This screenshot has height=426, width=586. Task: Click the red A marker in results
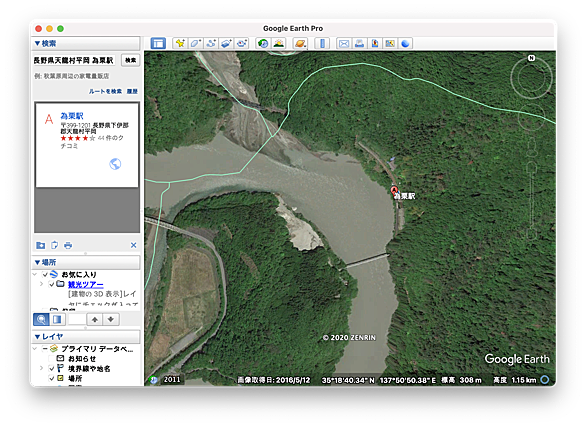49,119
